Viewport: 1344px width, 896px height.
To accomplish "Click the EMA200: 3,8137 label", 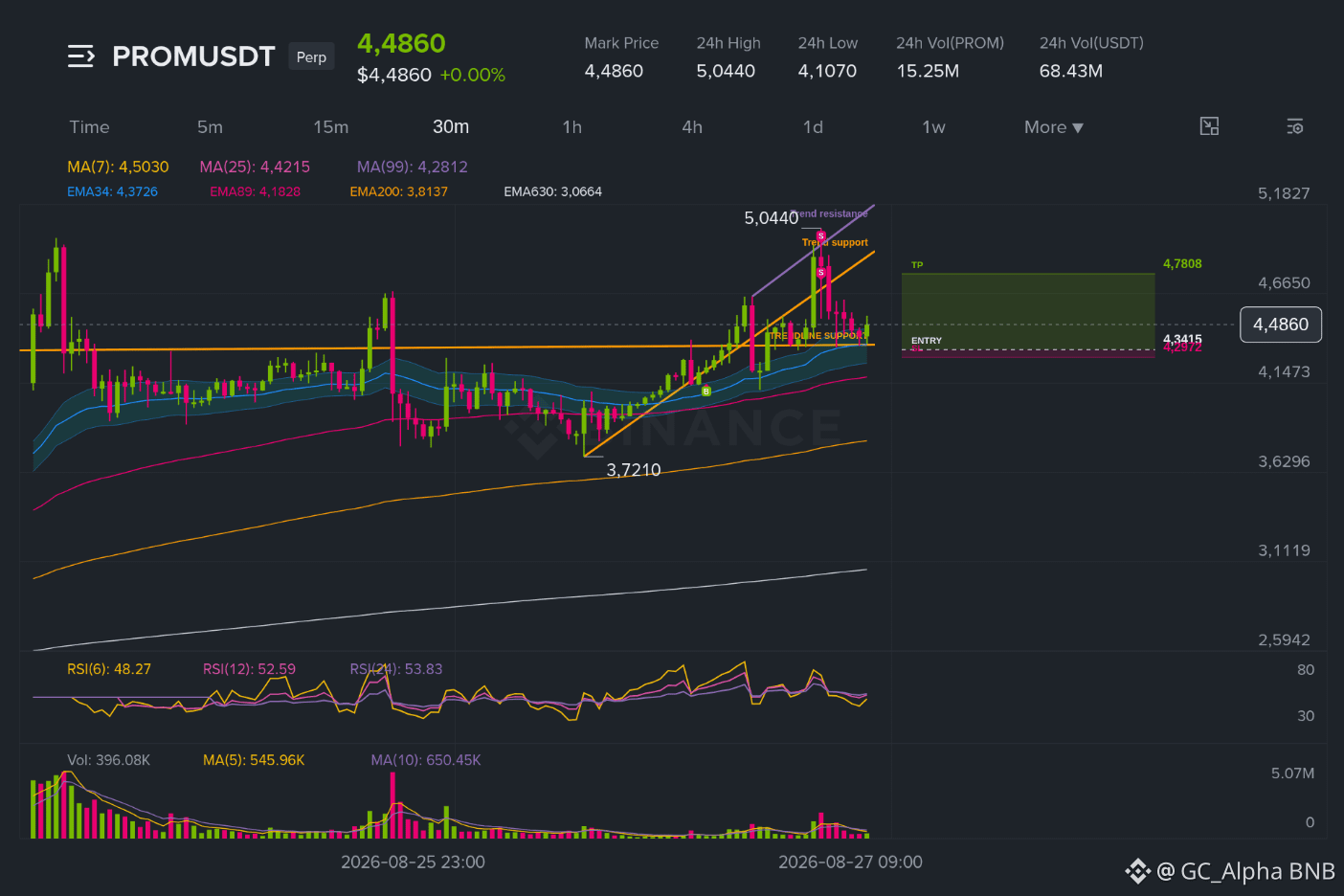I will pos(398,191).
